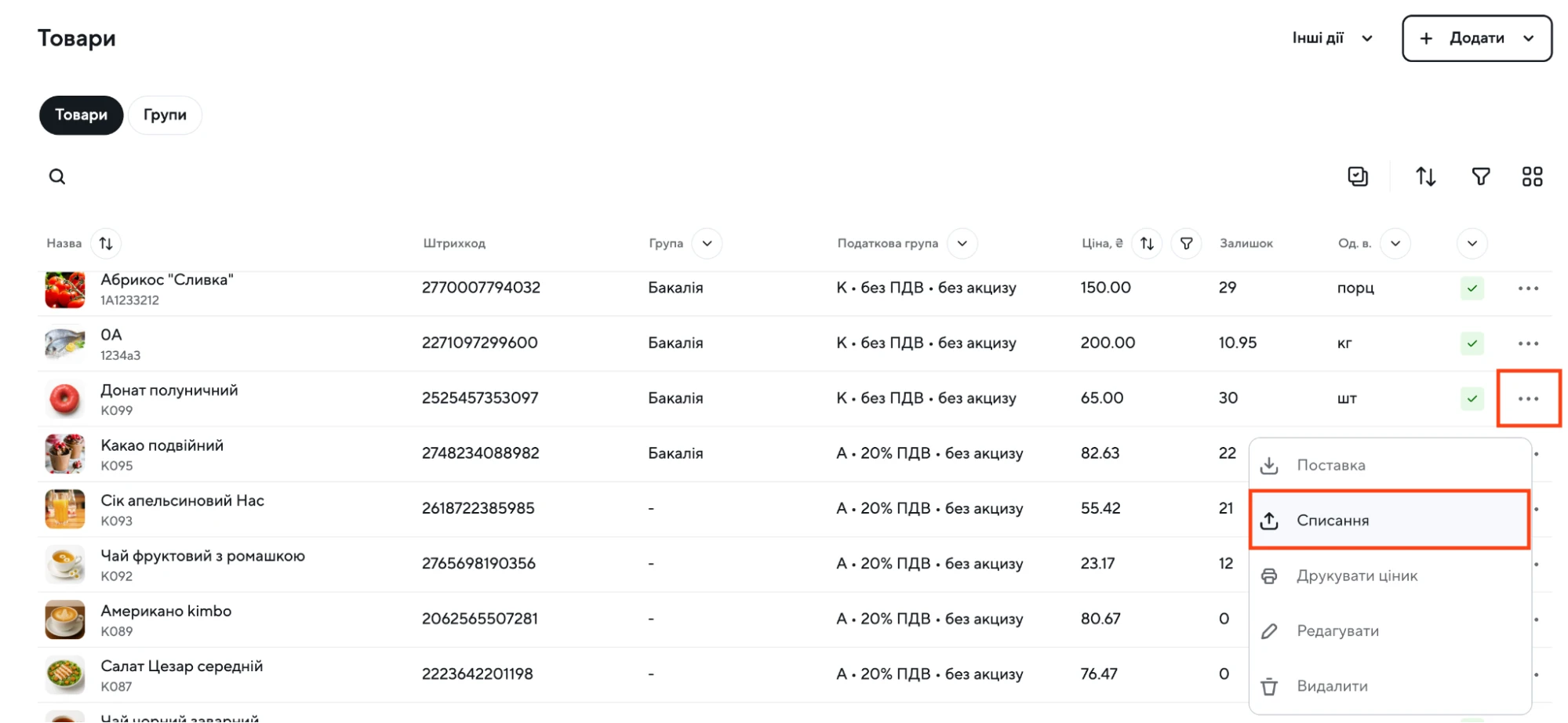Switch to the Групи tab
Viewport: 1568px width, 723px height.
165,115
